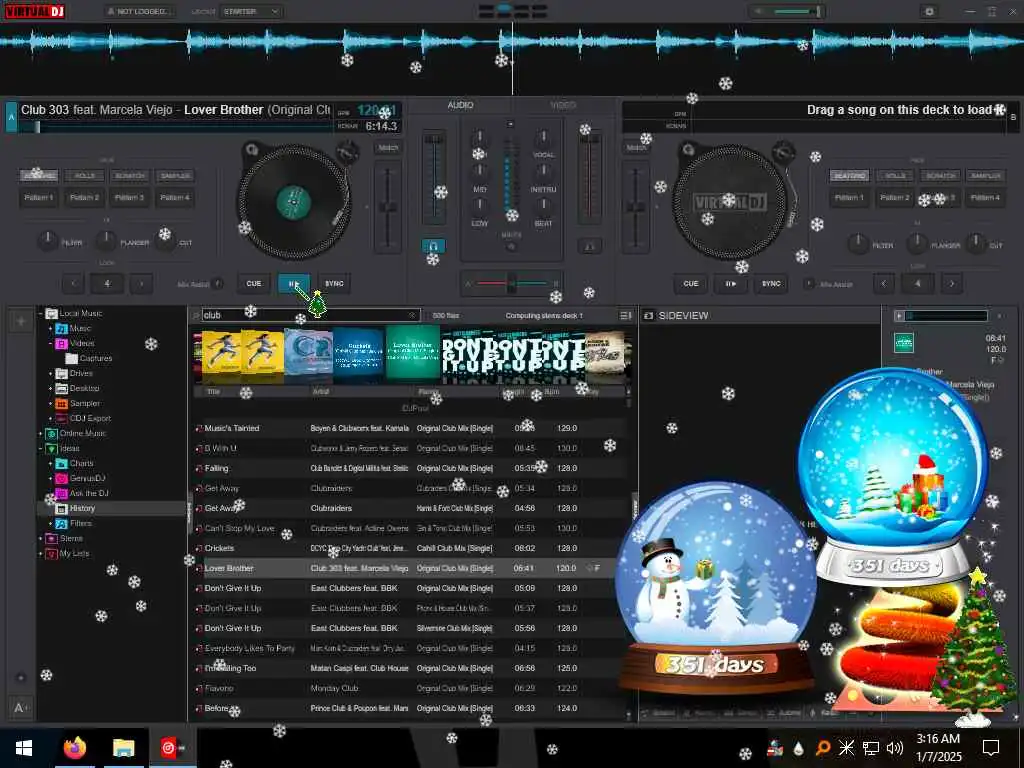The width and height of the screenshot is (1024, 768).
Task: Toggle SYNC on deck B
Action: tap(771, 284)
